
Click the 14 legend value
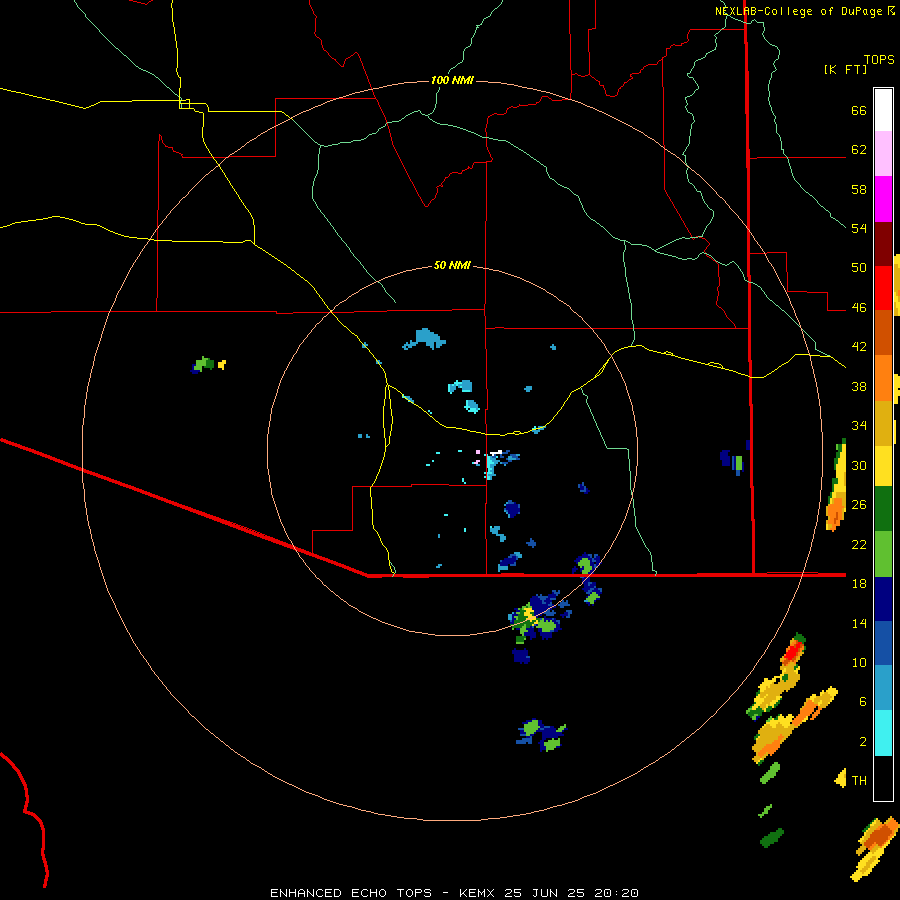coord(859,623)
